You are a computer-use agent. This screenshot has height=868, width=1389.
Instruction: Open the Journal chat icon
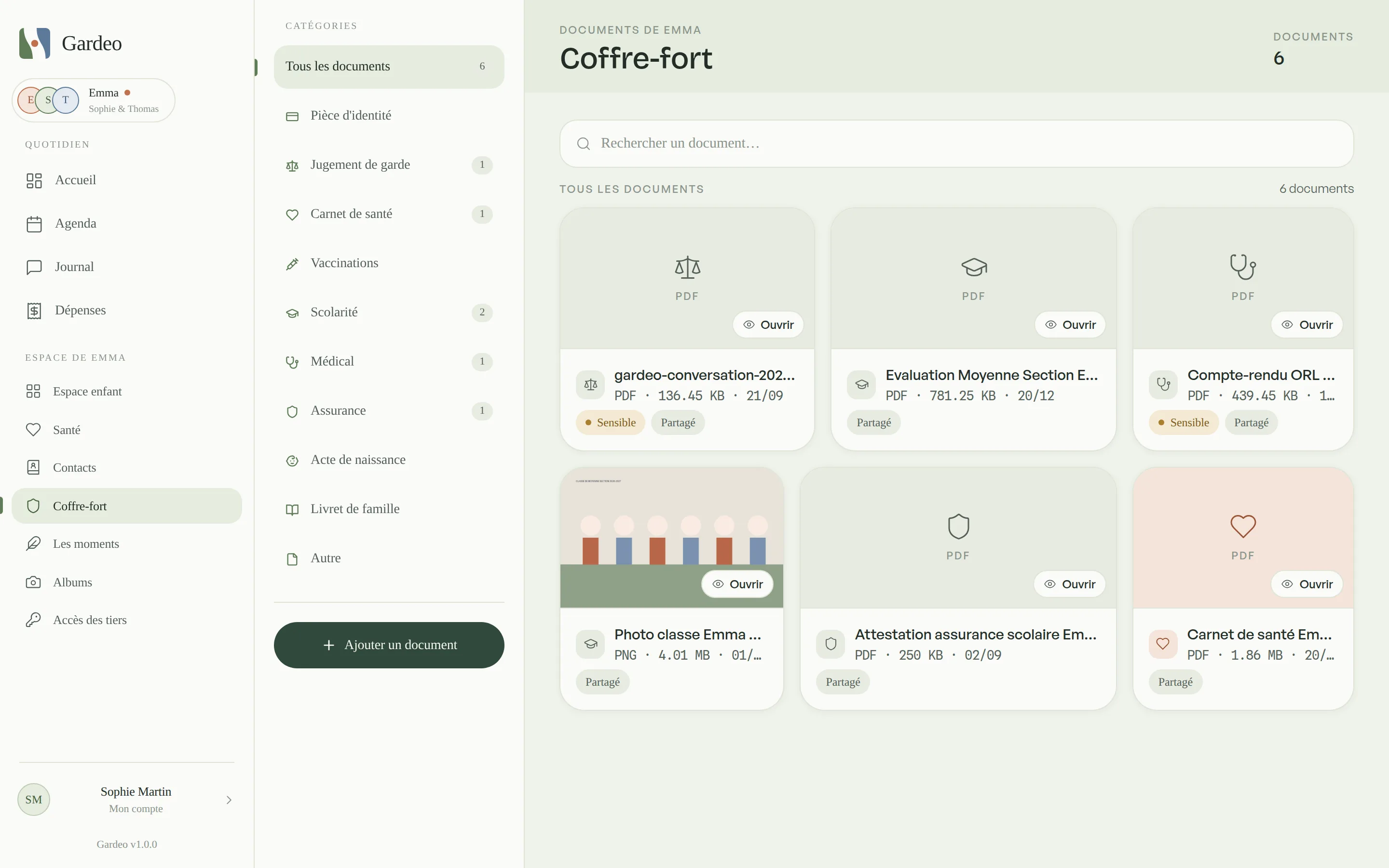click(x=34, y=267)
